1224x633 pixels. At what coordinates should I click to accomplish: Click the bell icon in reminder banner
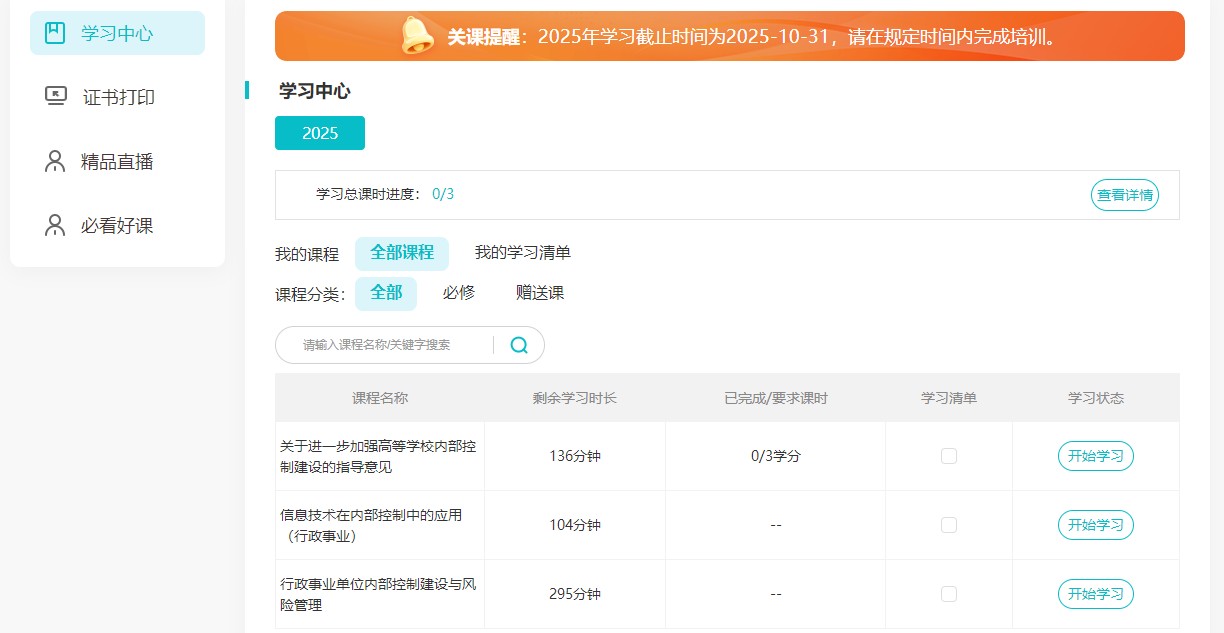(x=417, y=36)
